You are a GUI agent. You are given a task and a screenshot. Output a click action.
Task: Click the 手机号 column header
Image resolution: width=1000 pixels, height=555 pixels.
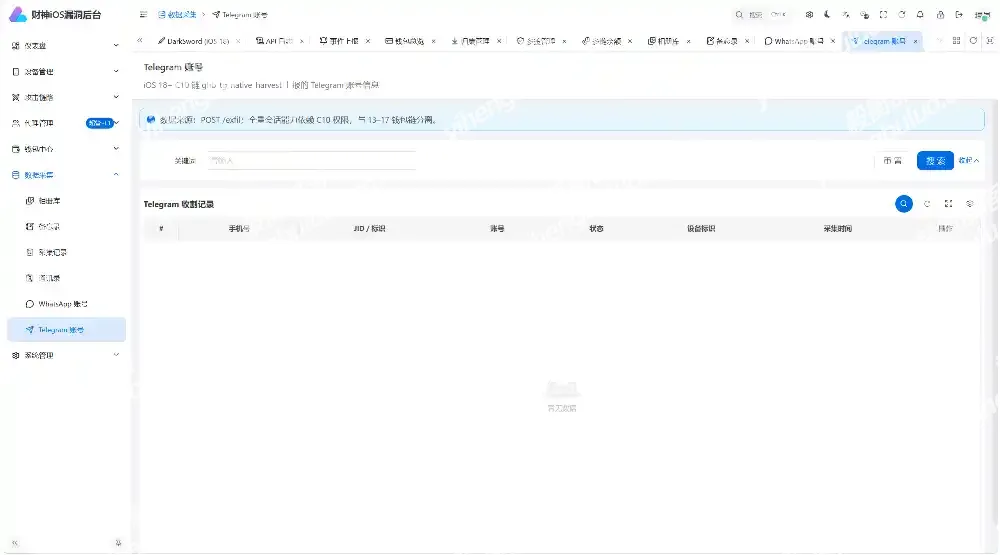pos(239,228)
